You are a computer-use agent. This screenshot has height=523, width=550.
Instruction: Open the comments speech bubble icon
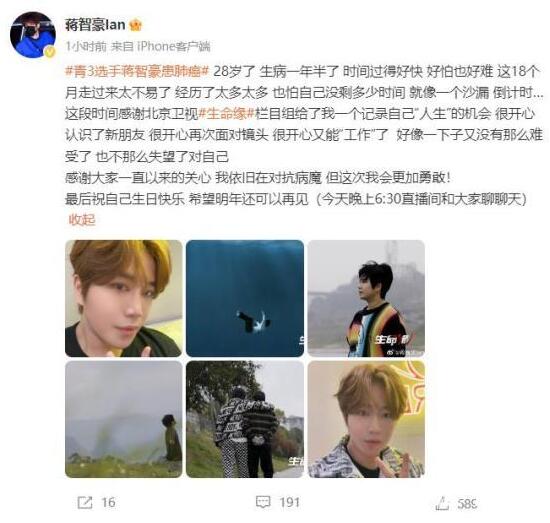pyautogui.click(x=263, y=502)
